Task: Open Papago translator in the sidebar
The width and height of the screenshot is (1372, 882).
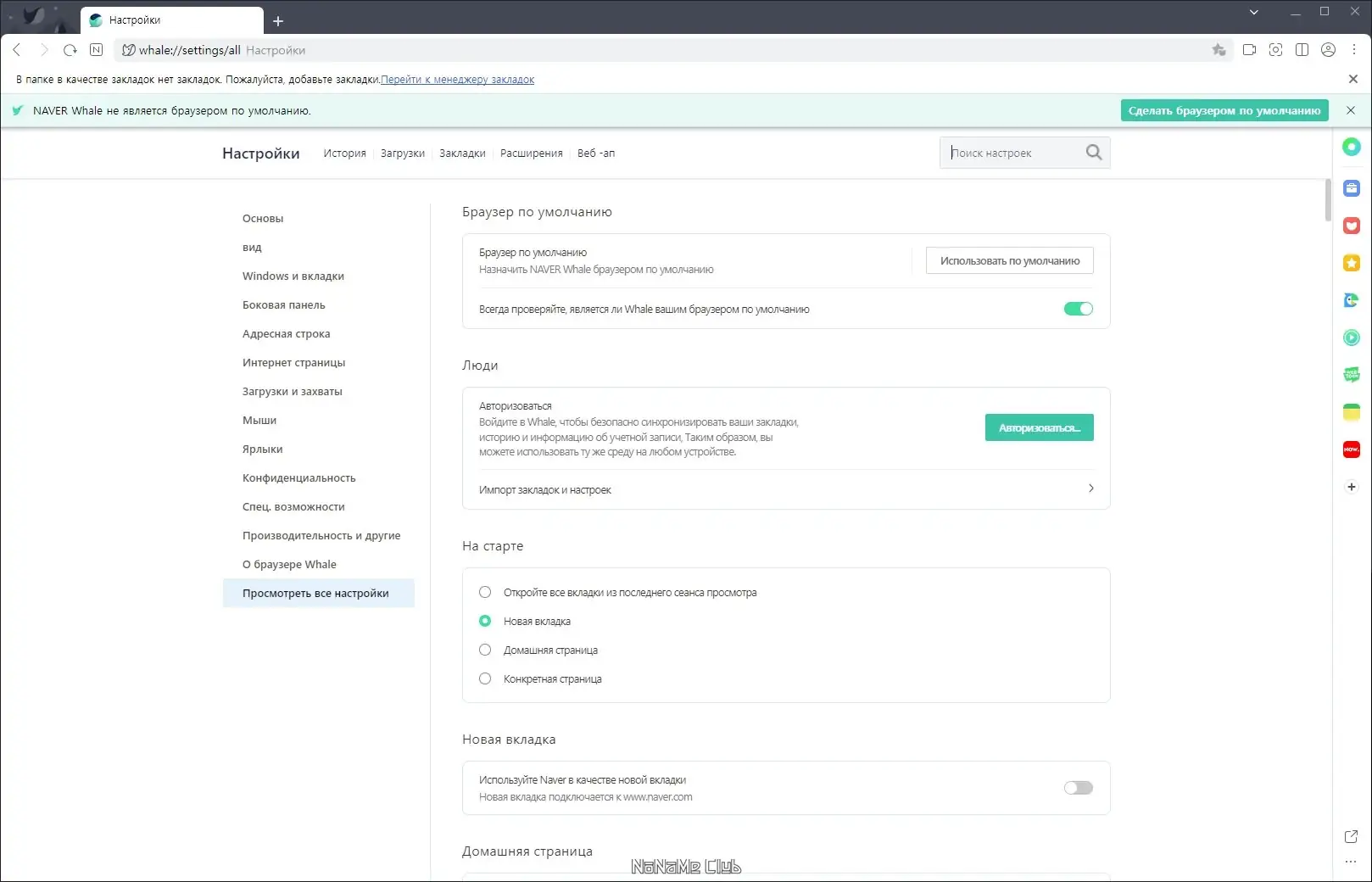Action: point(1351,299)
